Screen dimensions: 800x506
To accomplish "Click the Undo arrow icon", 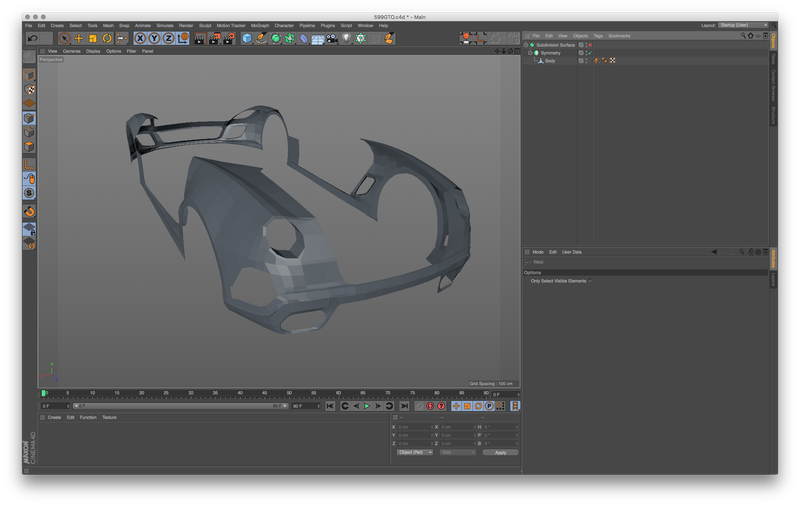I will pyautogui.click(x=33, y=38).
